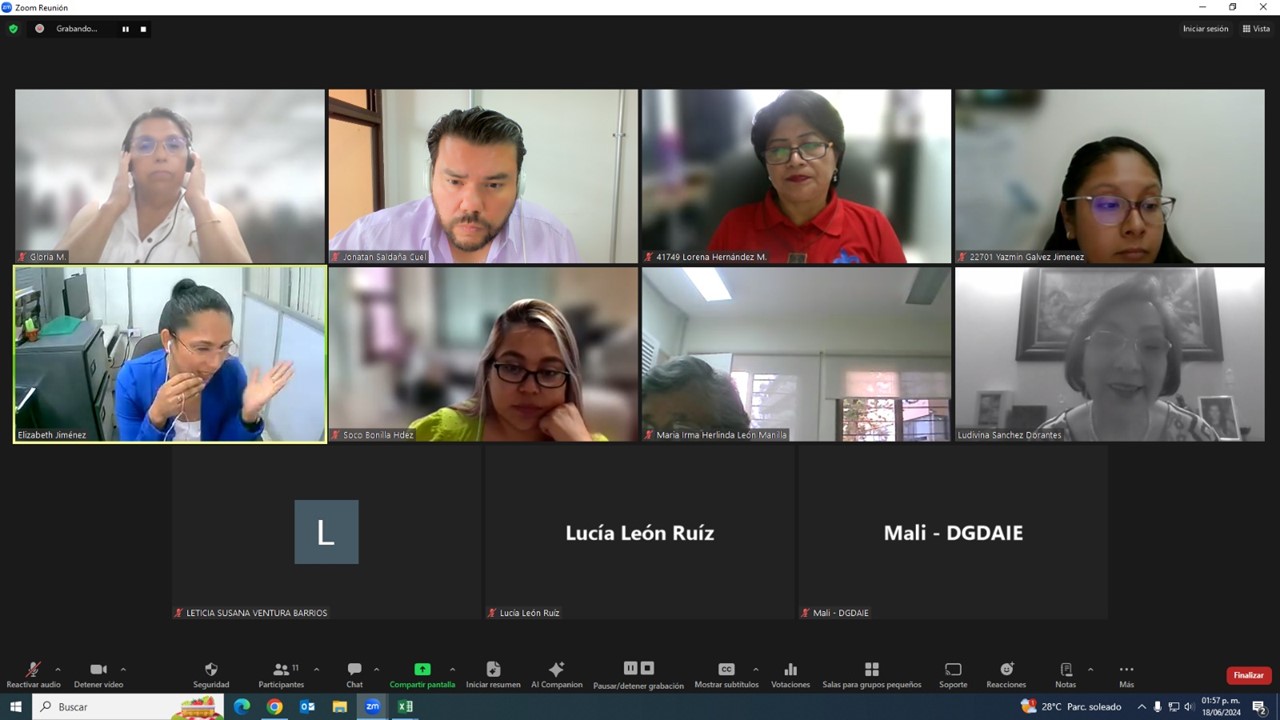
Task: Select Elizabeth Jiménez video tile
Action: click(x=170, y=353)
